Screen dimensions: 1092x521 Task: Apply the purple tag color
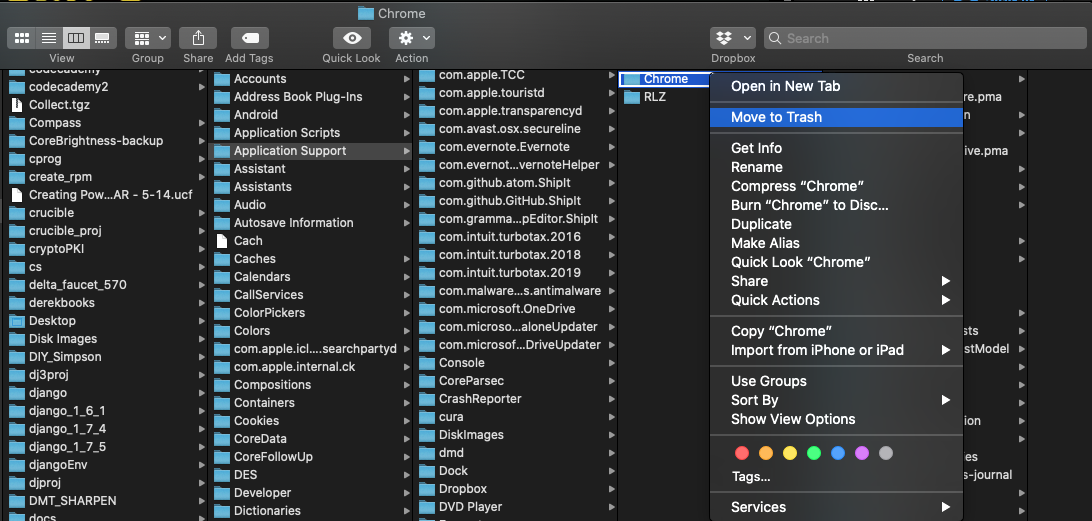[x=862, y=453]
